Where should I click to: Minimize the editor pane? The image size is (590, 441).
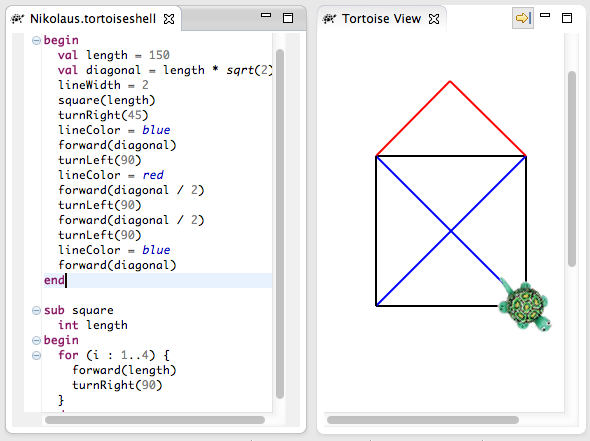point(266,15)
